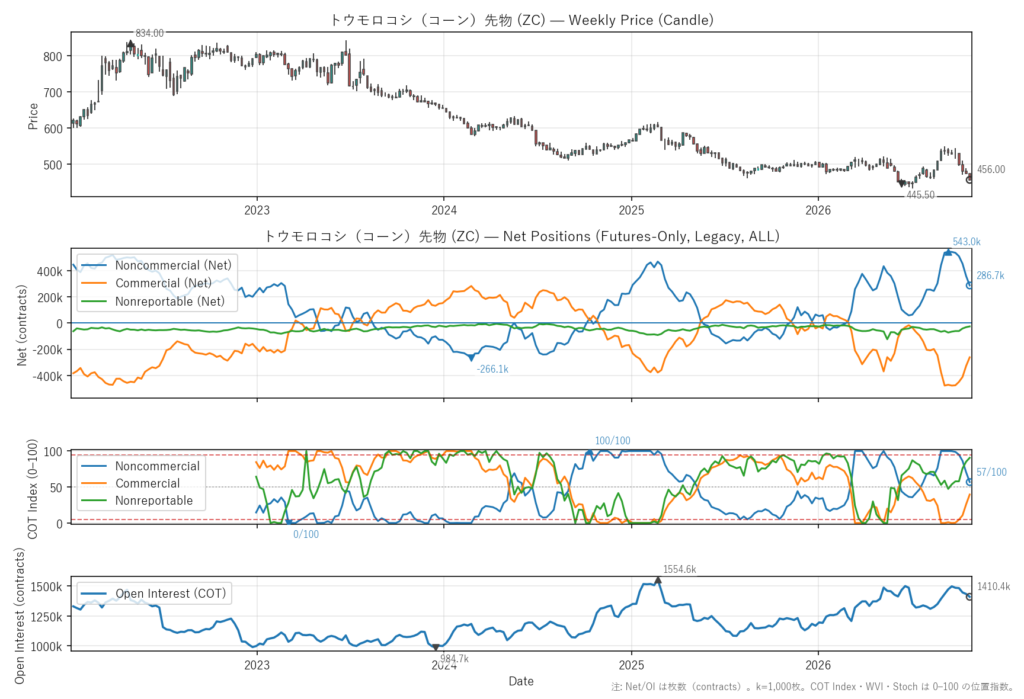Click the -400k tick on the Net axis
The image size is (1024, 699).
tap(48, 376)
